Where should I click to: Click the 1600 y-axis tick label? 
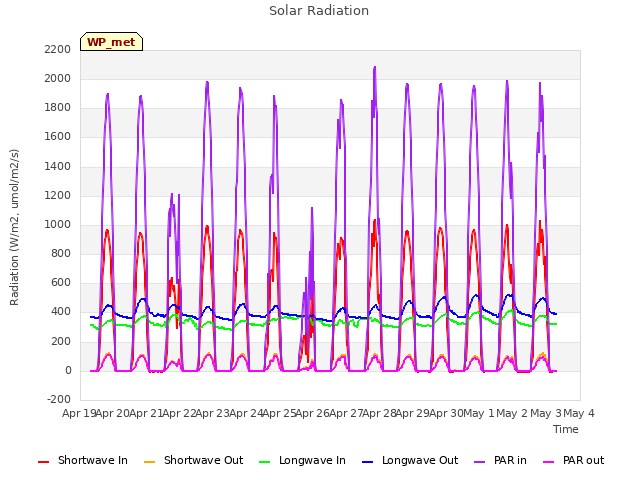(58, 137)
